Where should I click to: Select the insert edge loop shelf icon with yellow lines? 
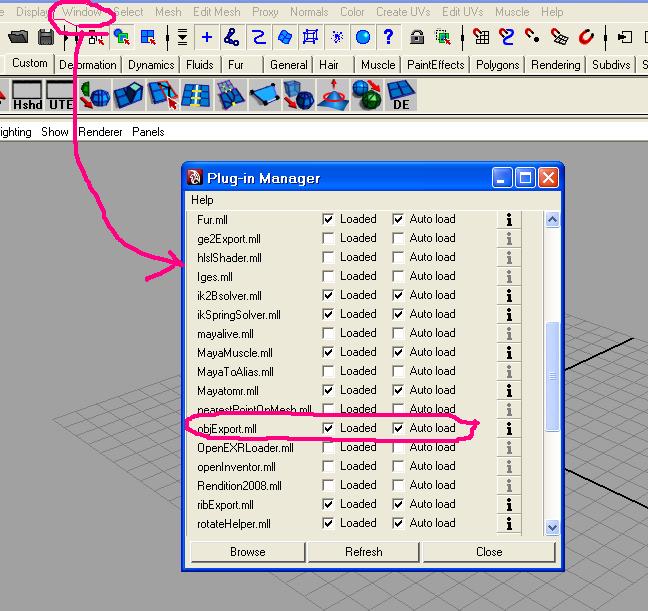tap(196, 96)
